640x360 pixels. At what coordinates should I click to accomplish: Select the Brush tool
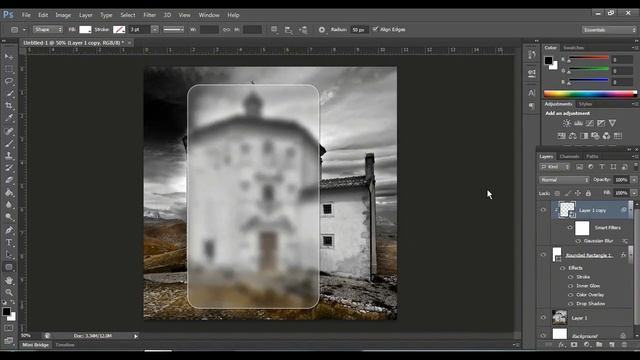[9, 143]
